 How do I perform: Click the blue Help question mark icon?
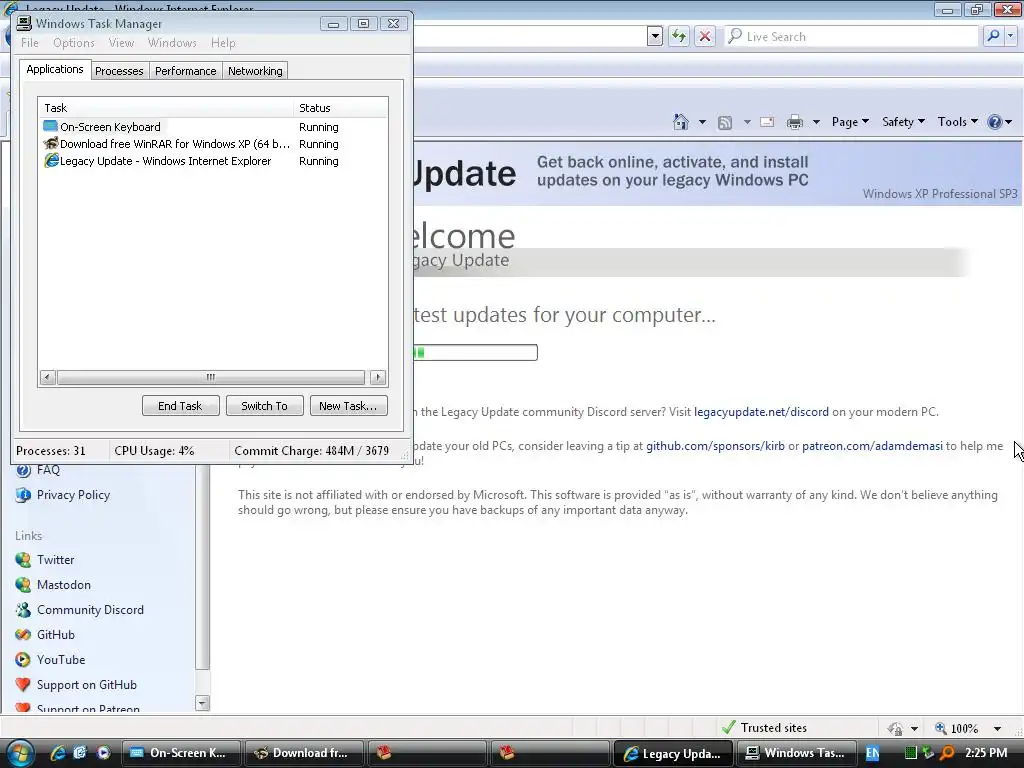pyautogui.click(x=994, y=122)
